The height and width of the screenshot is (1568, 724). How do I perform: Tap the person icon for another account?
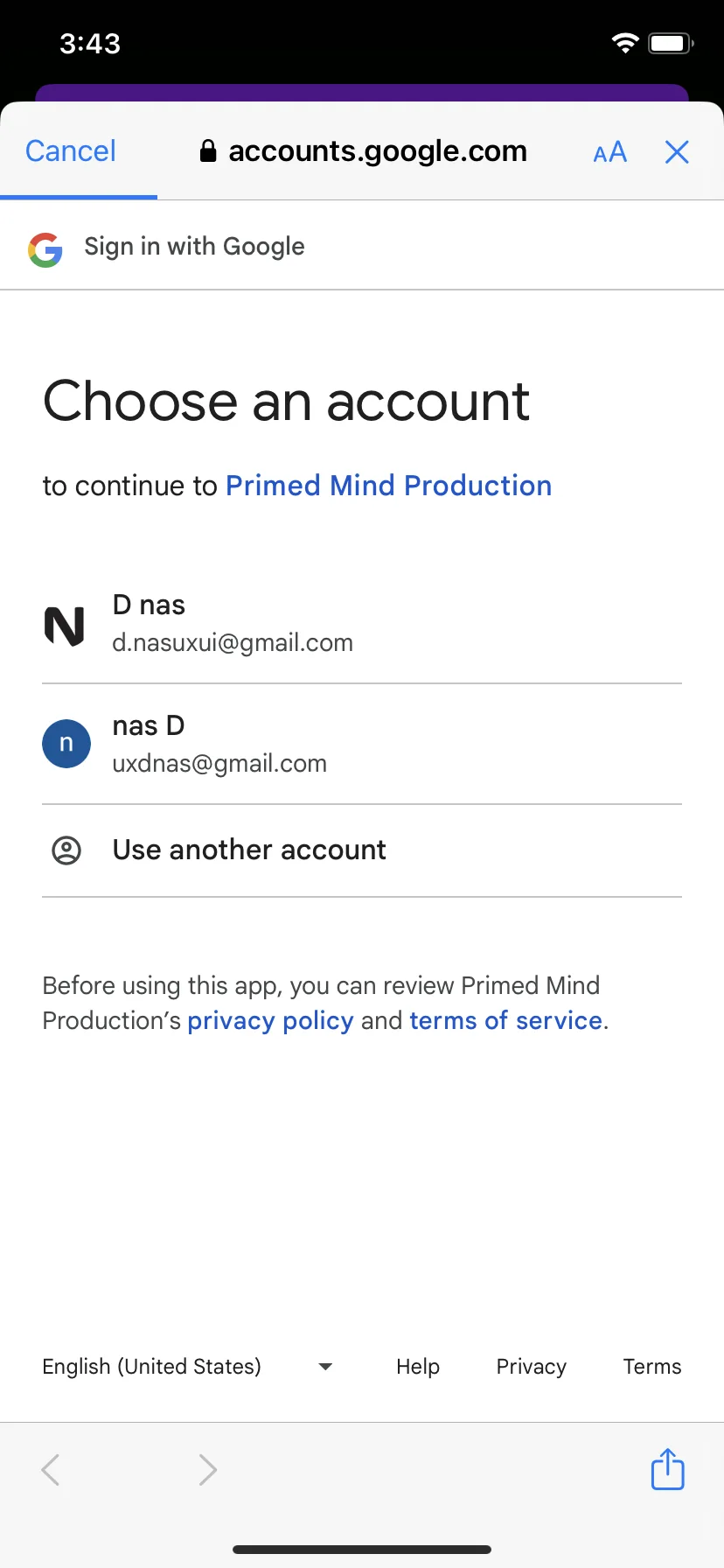(x=66, y=850)
